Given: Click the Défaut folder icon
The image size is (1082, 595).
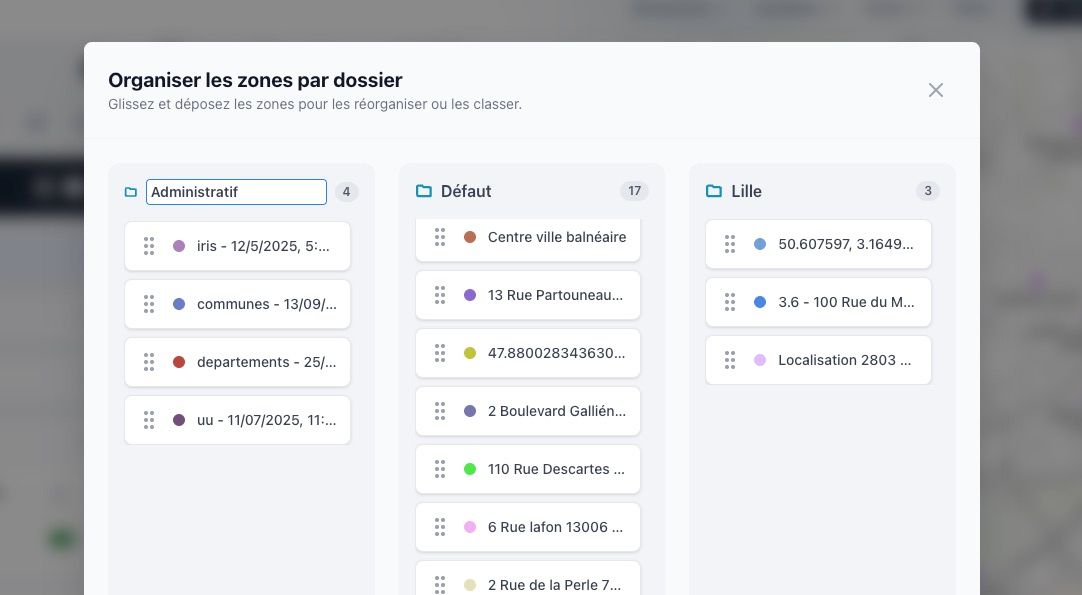Looking at the screenshot, I should (x=423, y=191).
